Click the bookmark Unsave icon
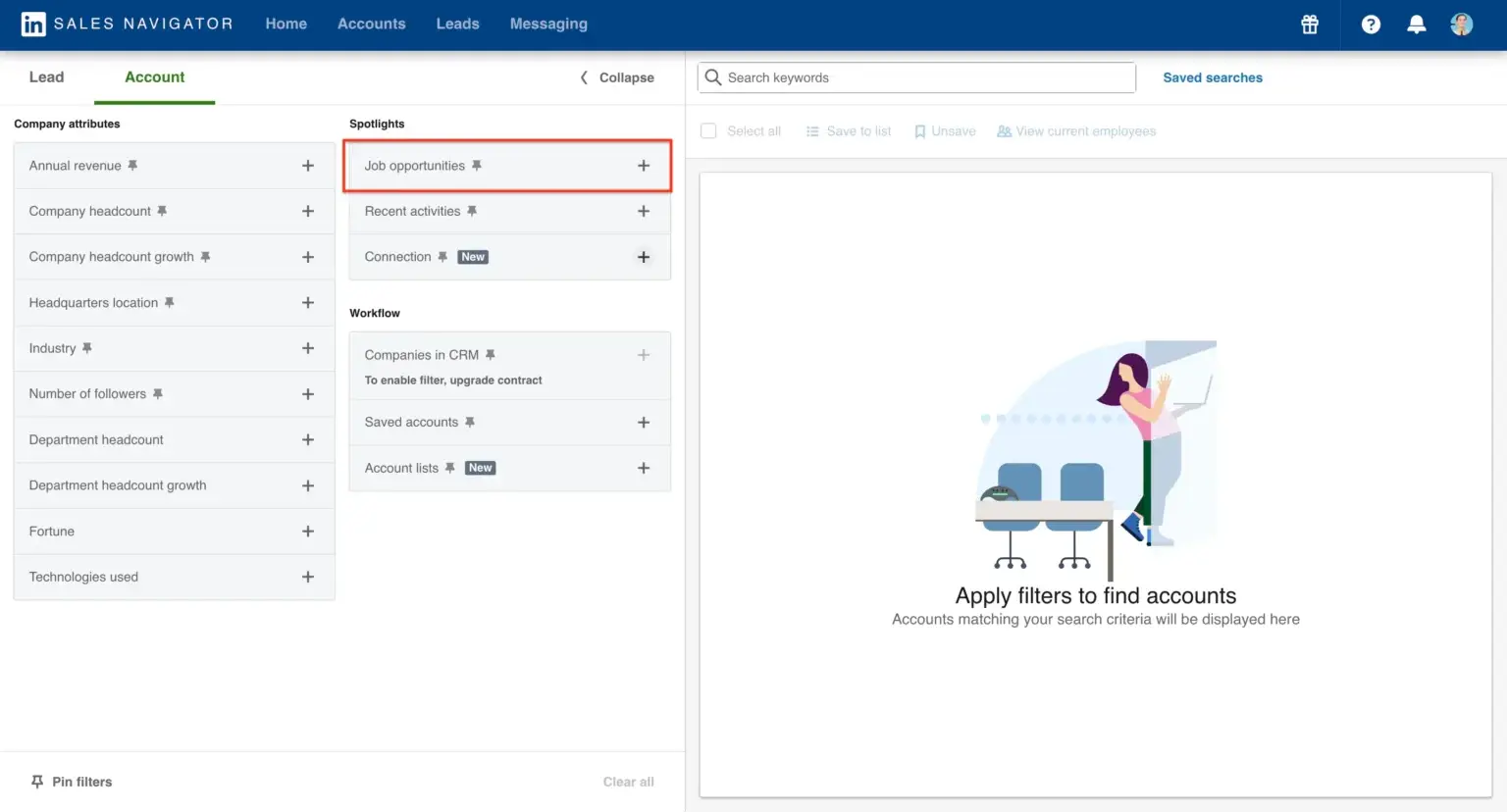 click(919, 131)
